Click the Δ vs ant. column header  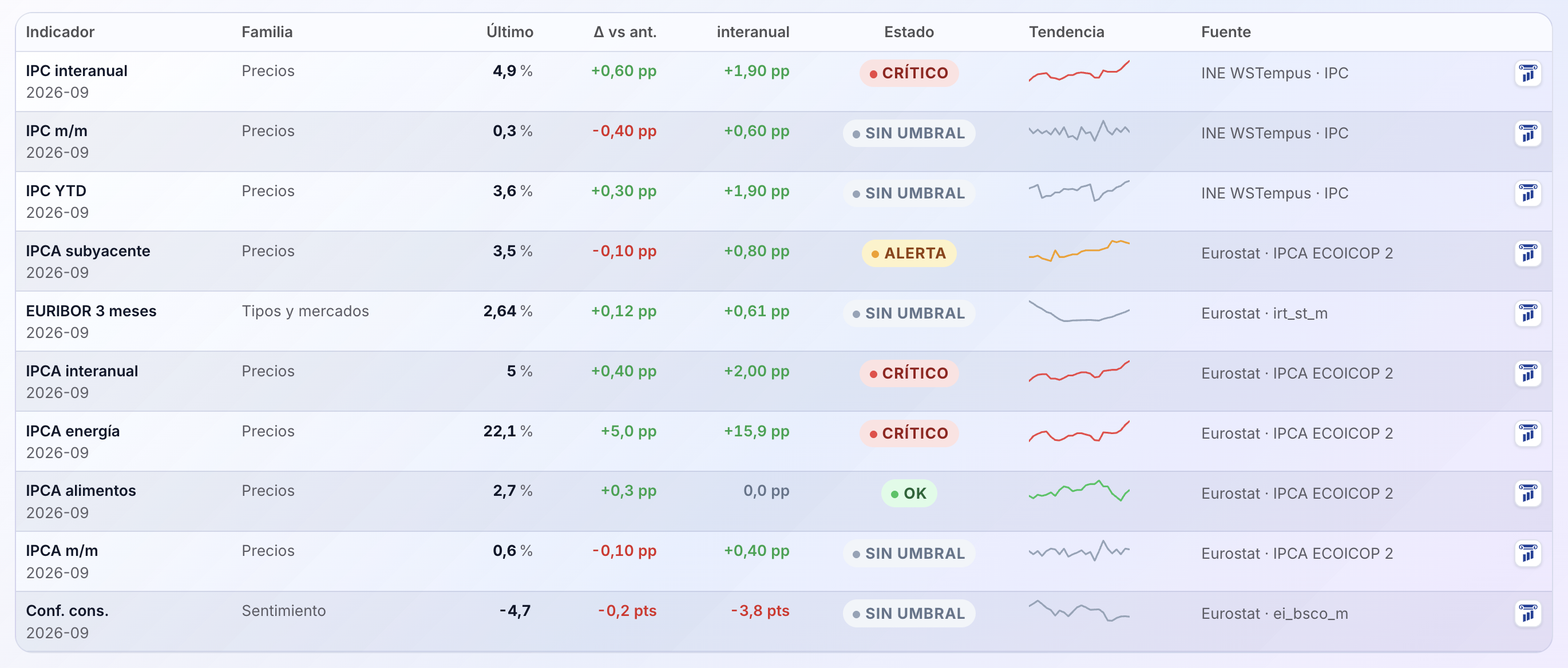(x=624, y=32)
